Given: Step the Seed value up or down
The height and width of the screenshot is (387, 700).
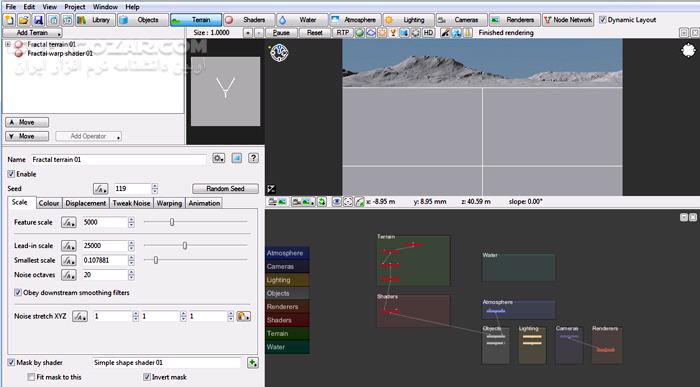Looking at the screenshot, I should (154, 188).
